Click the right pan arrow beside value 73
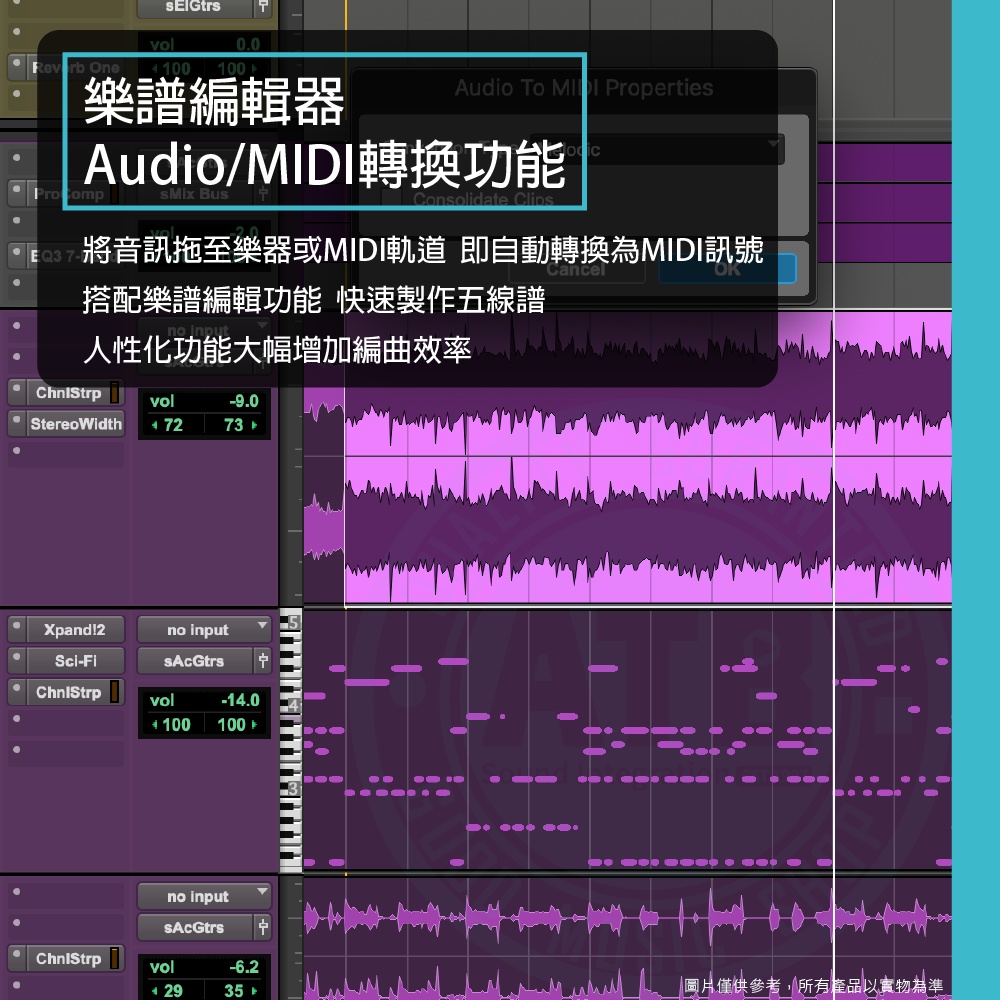 click(x=255, y=425)
